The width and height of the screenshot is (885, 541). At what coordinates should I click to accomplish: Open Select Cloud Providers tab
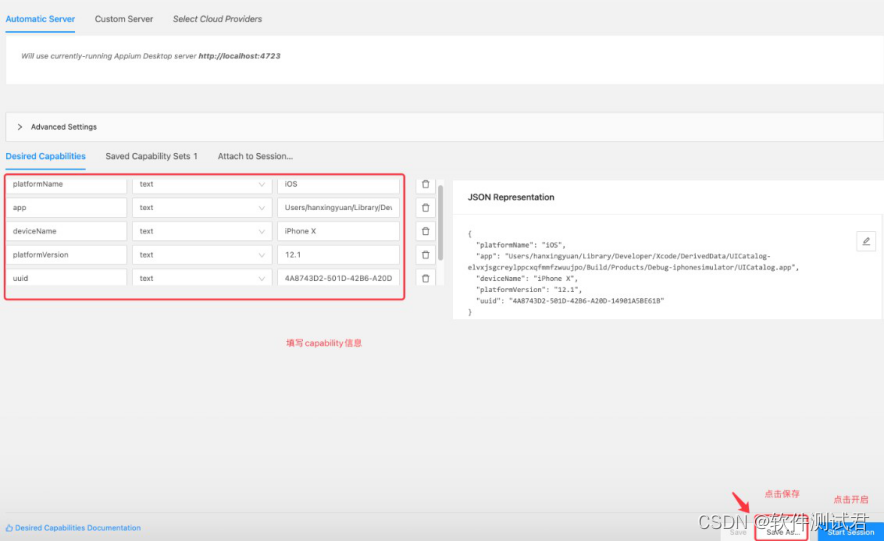point(217,19)
